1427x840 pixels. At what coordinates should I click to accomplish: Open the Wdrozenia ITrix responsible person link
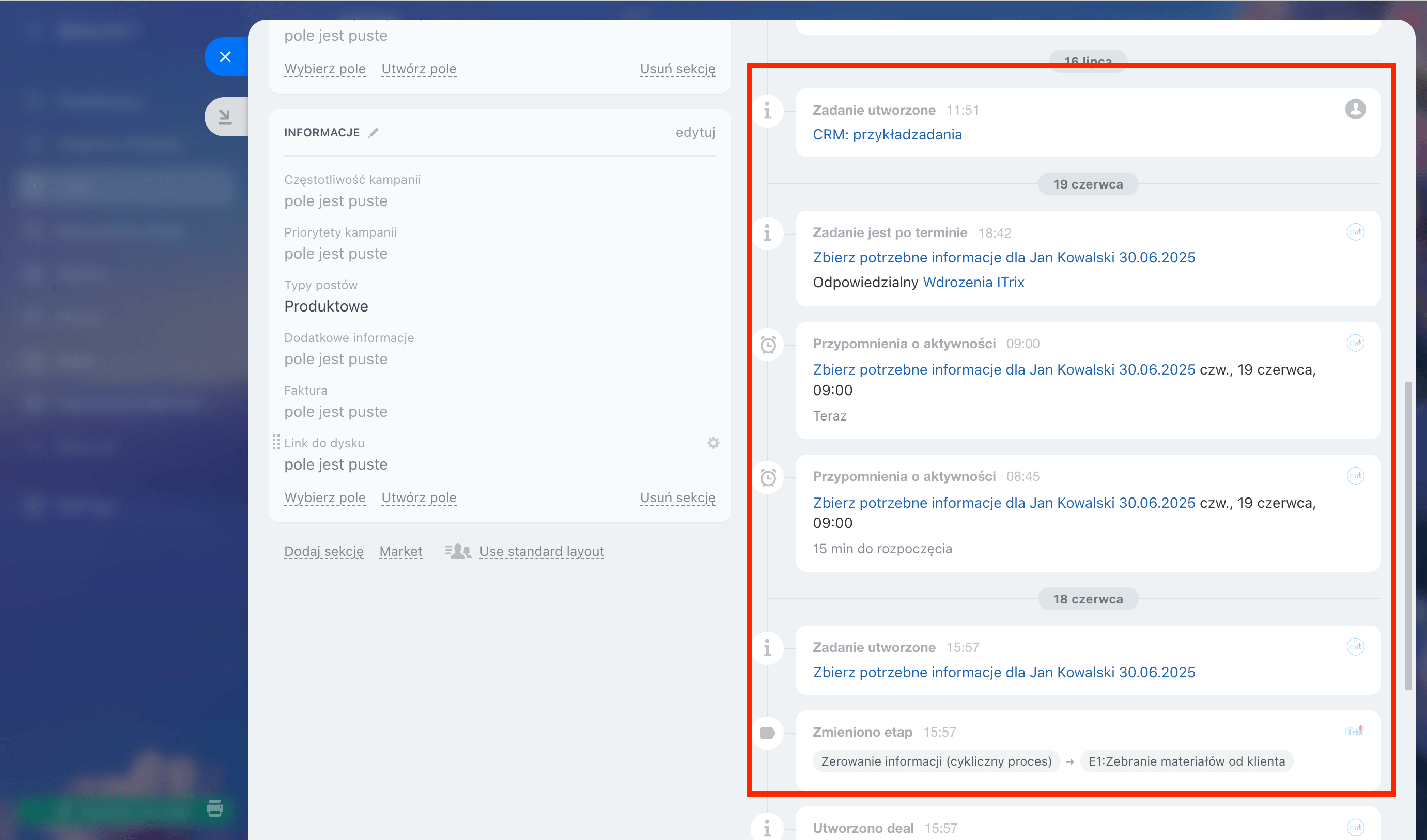pos(973,282)
